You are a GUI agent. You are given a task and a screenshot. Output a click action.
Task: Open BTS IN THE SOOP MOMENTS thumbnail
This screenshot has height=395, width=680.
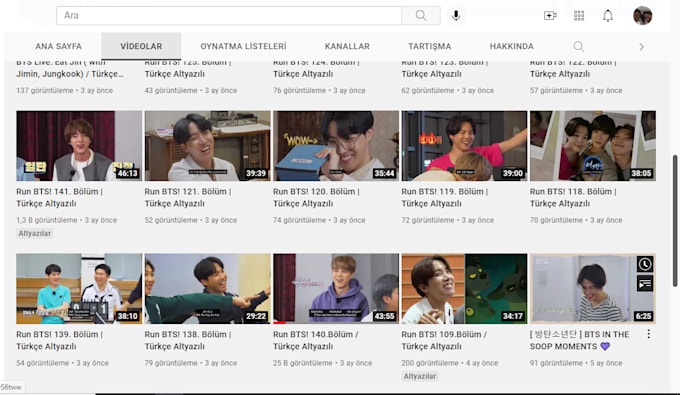coord(593,289)
